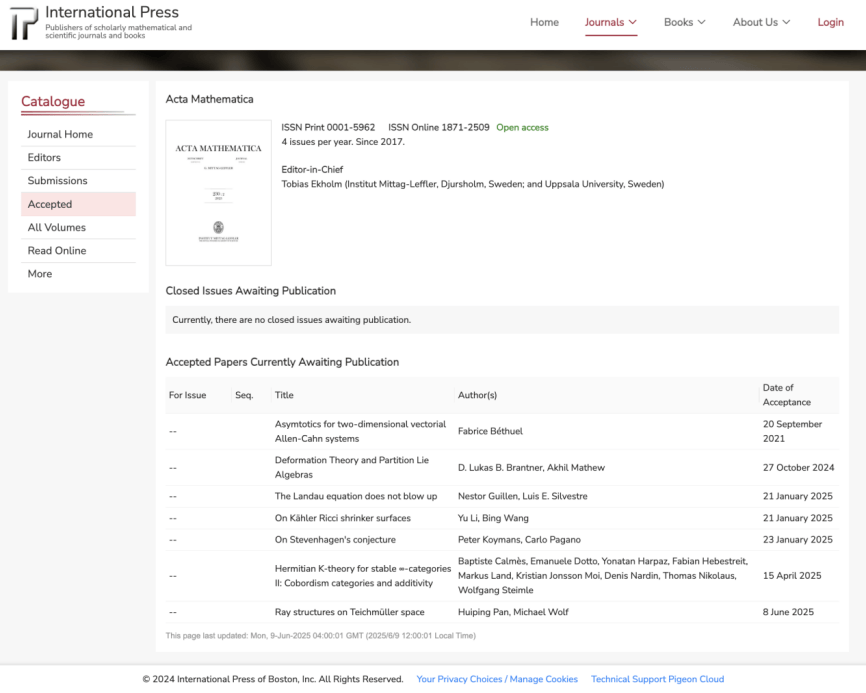Image resolution: width=866 pixels, height=693 pixels.
Task: Click More in the Catalogue sidebar
Action: click(x=40, y=274)
